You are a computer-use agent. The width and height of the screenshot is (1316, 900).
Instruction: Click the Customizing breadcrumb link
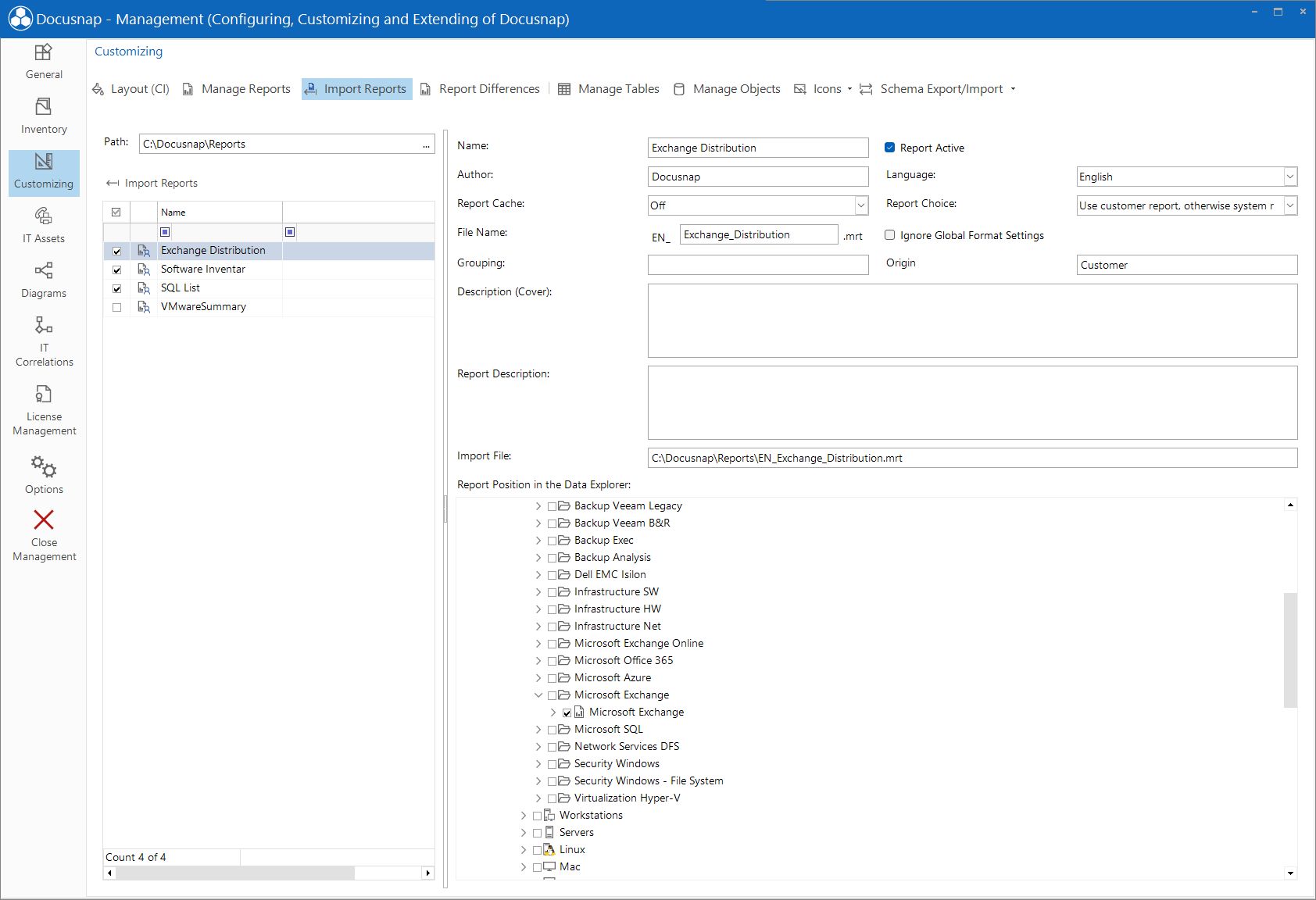129,52
